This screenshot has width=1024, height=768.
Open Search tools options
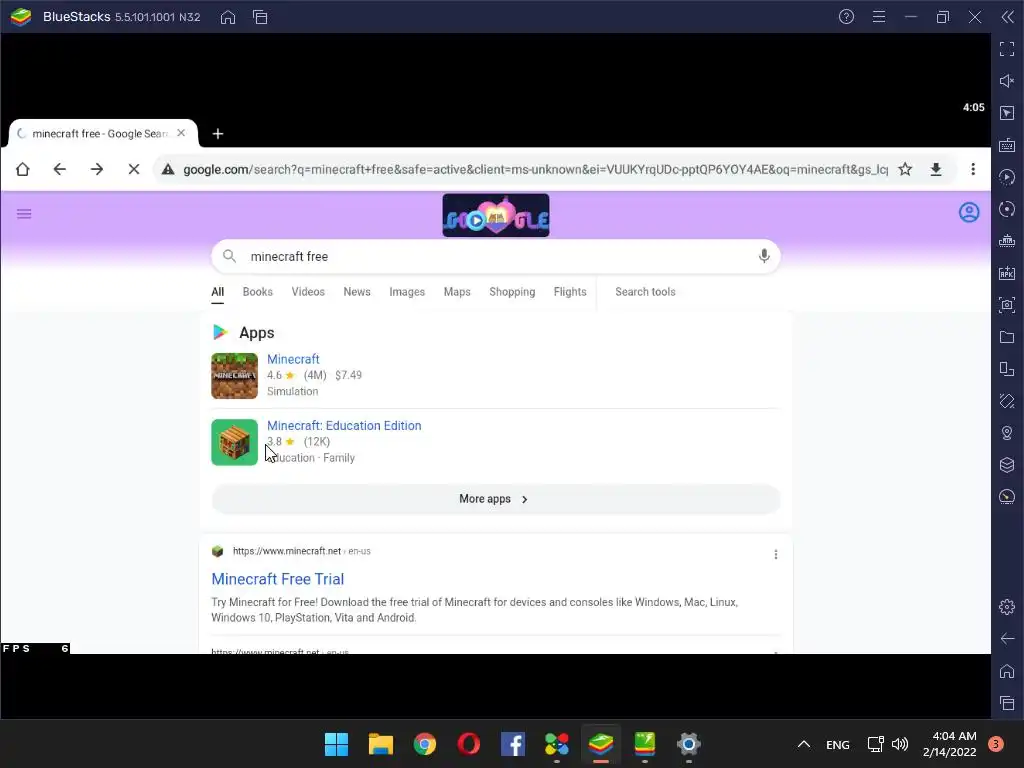tap(645, 292)
